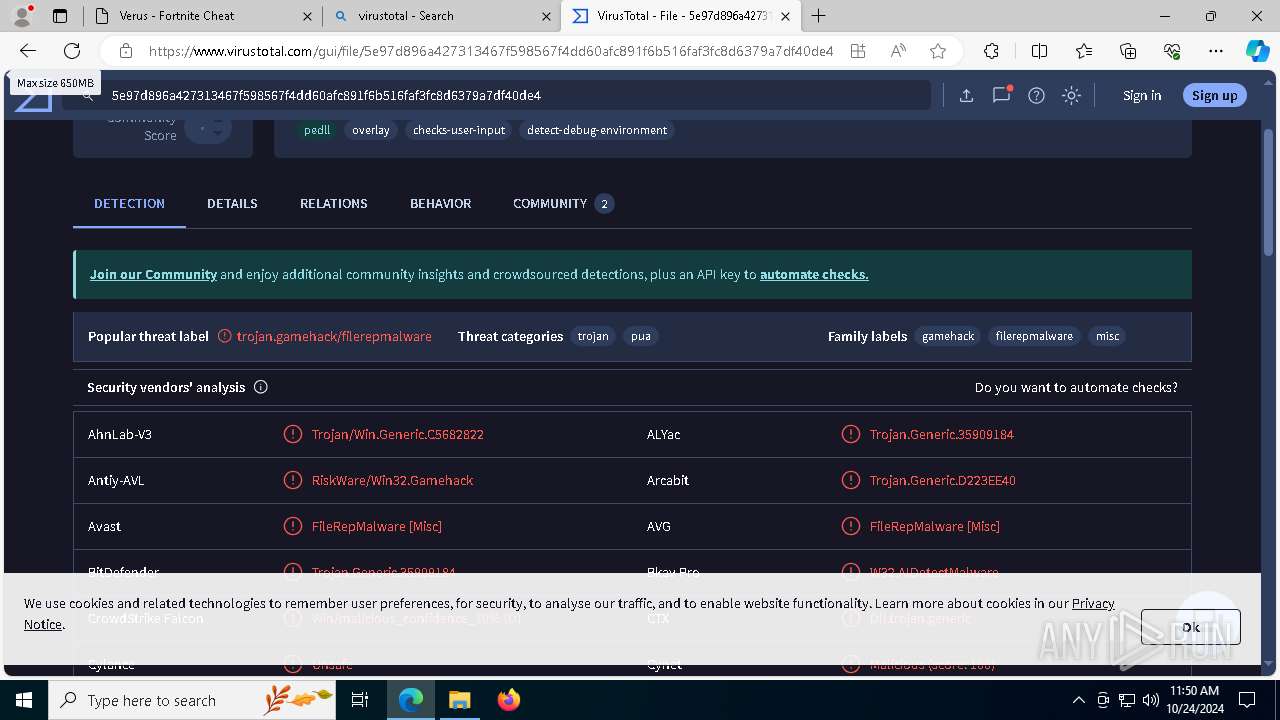The height and width of the screenshot is (720, 1280).
Task: Toggle VirusTotal light/dark theme
Action: (1071, 95)
